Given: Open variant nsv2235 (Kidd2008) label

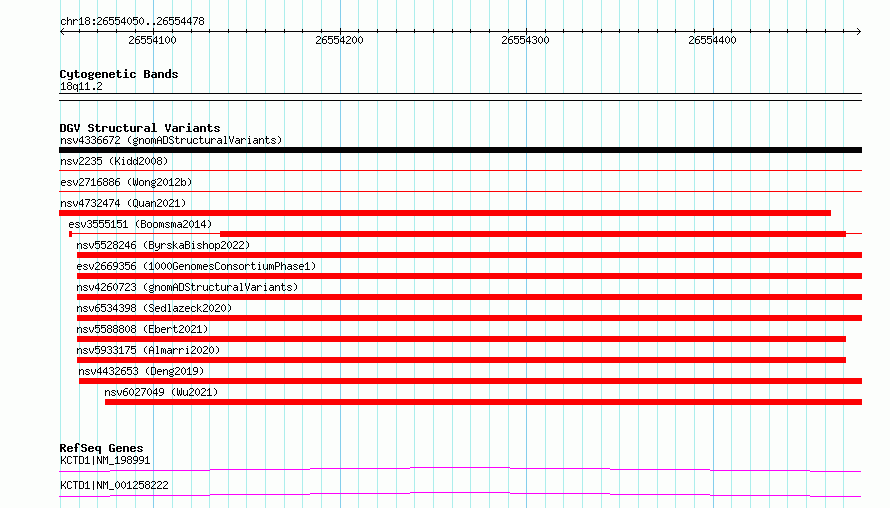Looking at the screenshot, I should (114, 161).
